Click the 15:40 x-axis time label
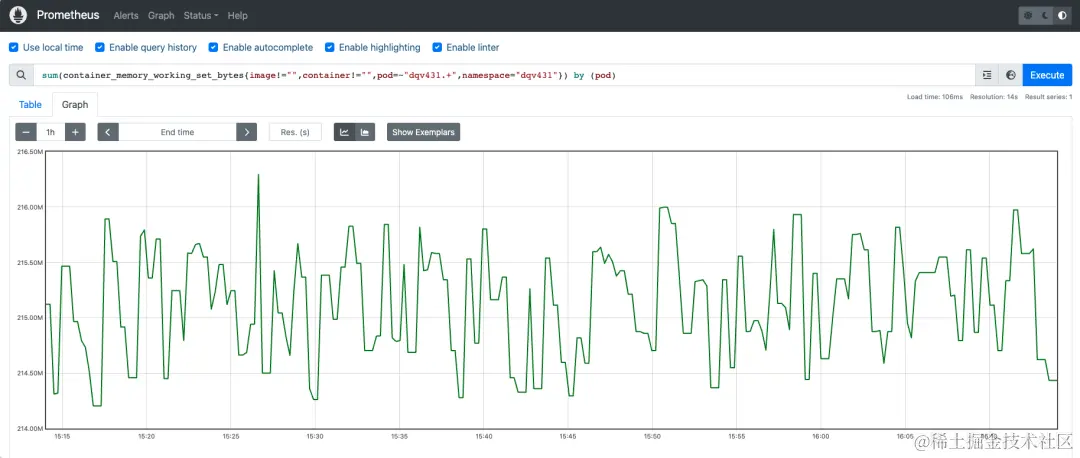 (x=484, y=436)
